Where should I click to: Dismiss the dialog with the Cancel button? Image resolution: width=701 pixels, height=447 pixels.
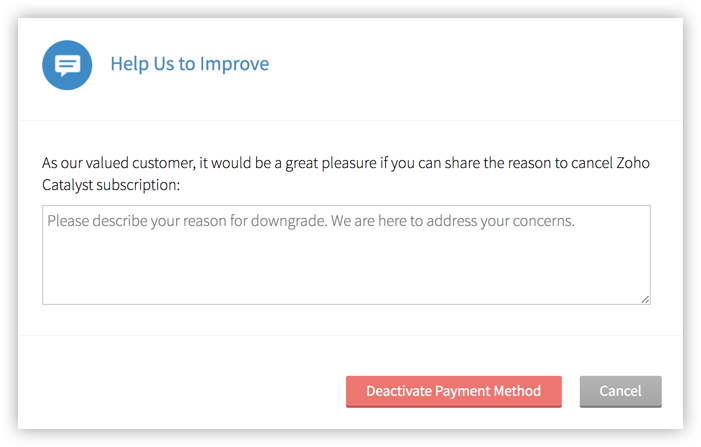(621, 391)
